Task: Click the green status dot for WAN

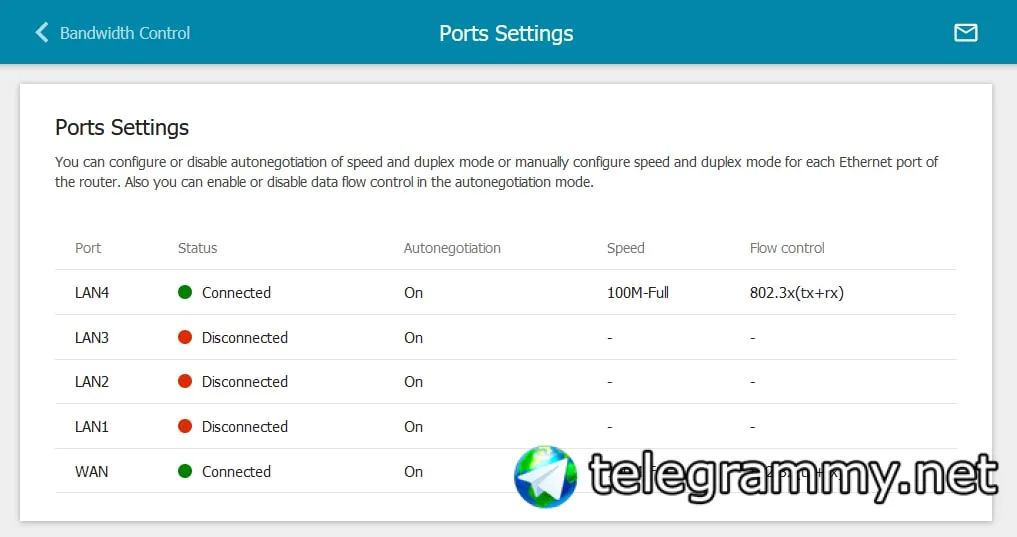Action: [x=185, y=471]
